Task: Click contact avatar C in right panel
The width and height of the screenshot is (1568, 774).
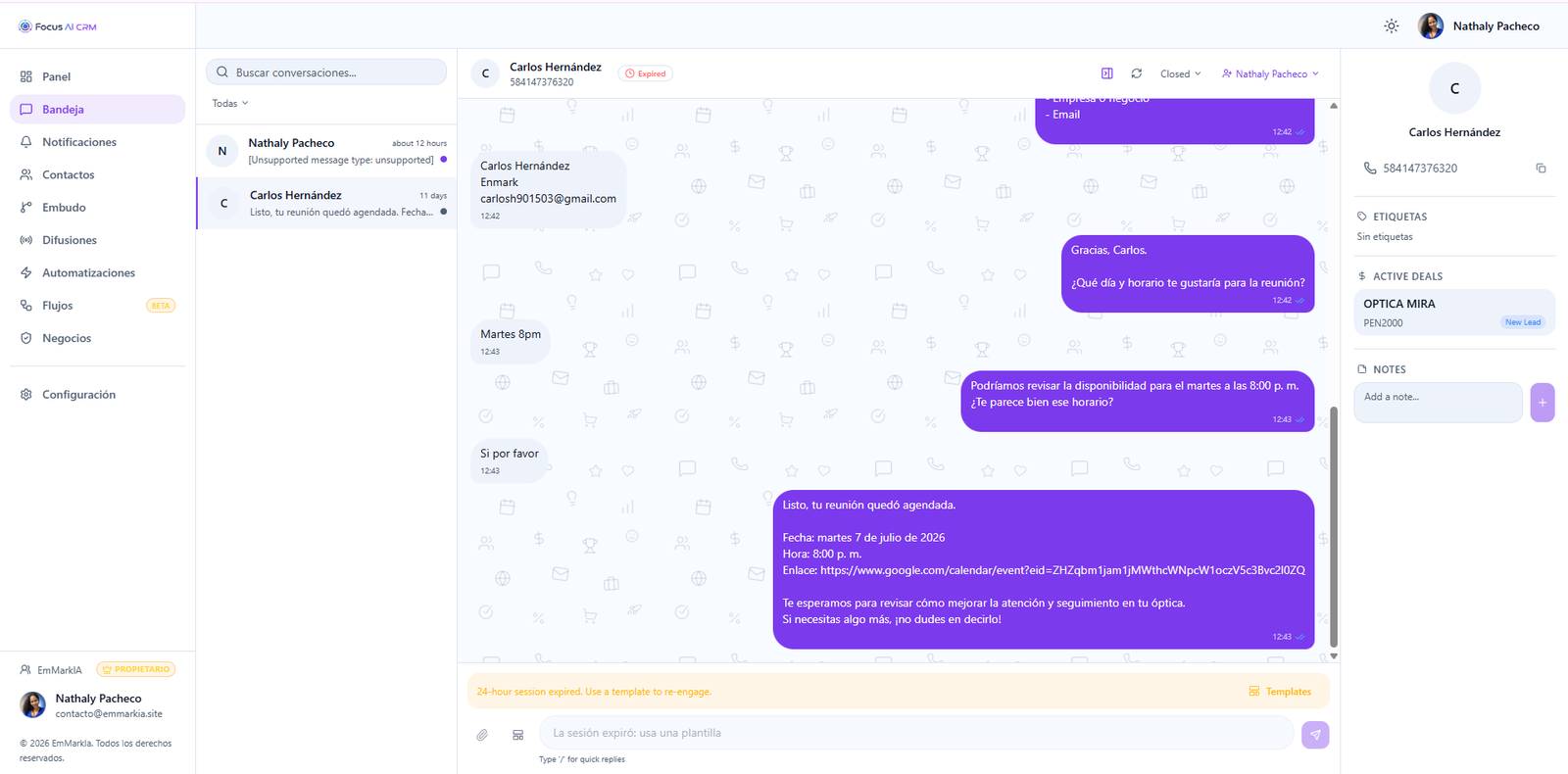Action: pyautogui.click(x=1454, y=88)
